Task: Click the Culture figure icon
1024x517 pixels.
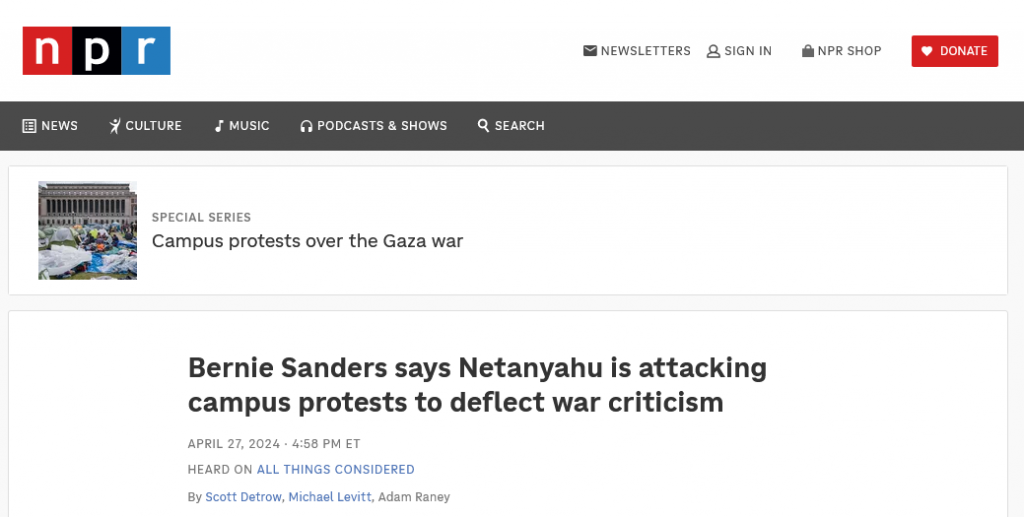Action: 115,126
